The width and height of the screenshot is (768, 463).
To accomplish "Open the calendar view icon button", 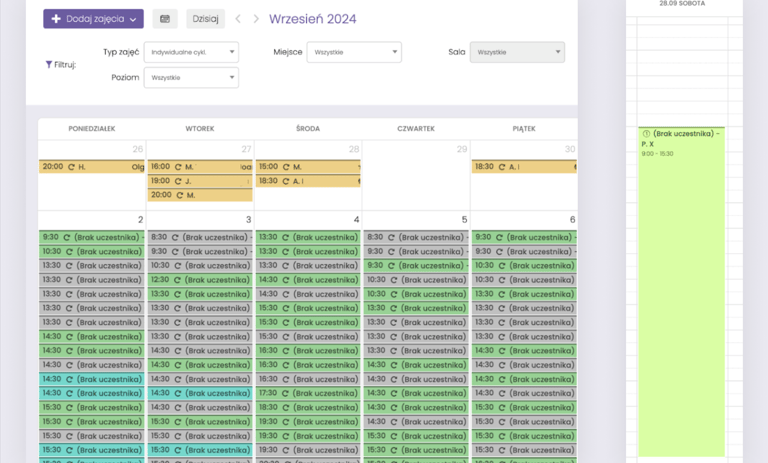I will [165, 19].
